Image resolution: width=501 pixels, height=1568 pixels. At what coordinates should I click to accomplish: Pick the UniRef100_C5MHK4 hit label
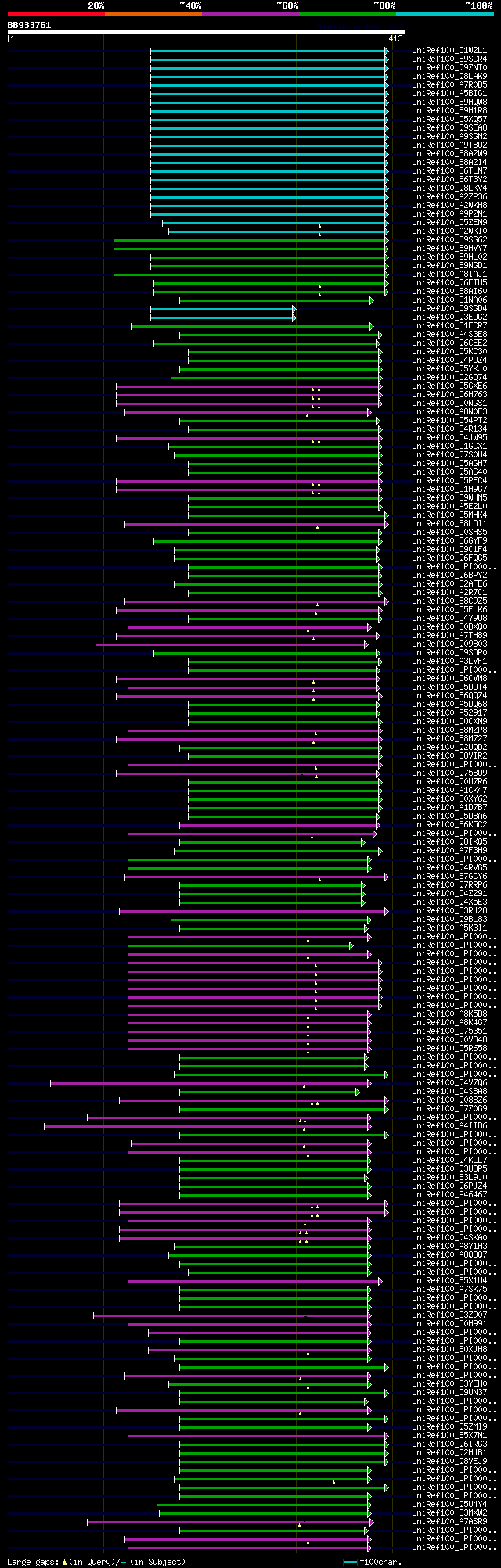pyautogui.click(x=449, y=515)
